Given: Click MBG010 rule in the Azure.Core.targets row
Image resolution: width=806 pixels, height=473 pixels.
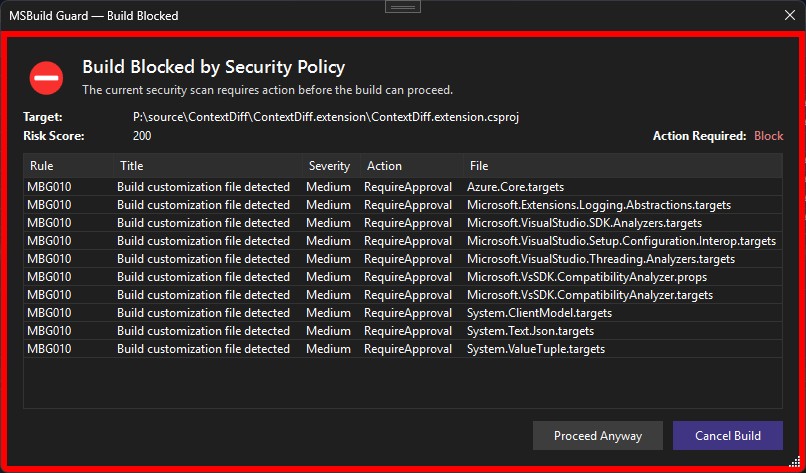Looking at the screenshot, I should pyautogui.click(x=49, y=187).
